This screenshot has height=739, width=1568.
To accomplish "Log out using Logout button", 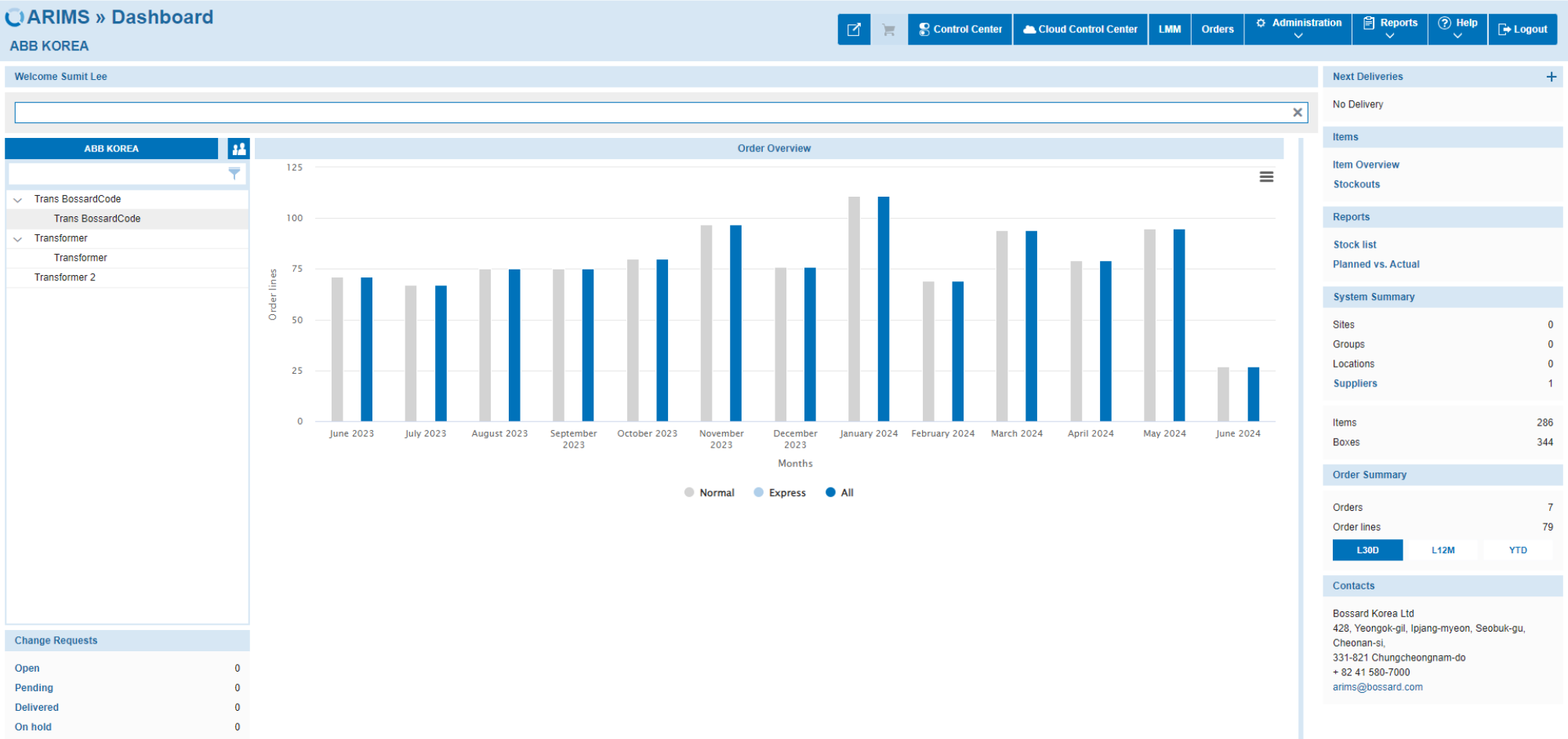I will point(1523,30).
